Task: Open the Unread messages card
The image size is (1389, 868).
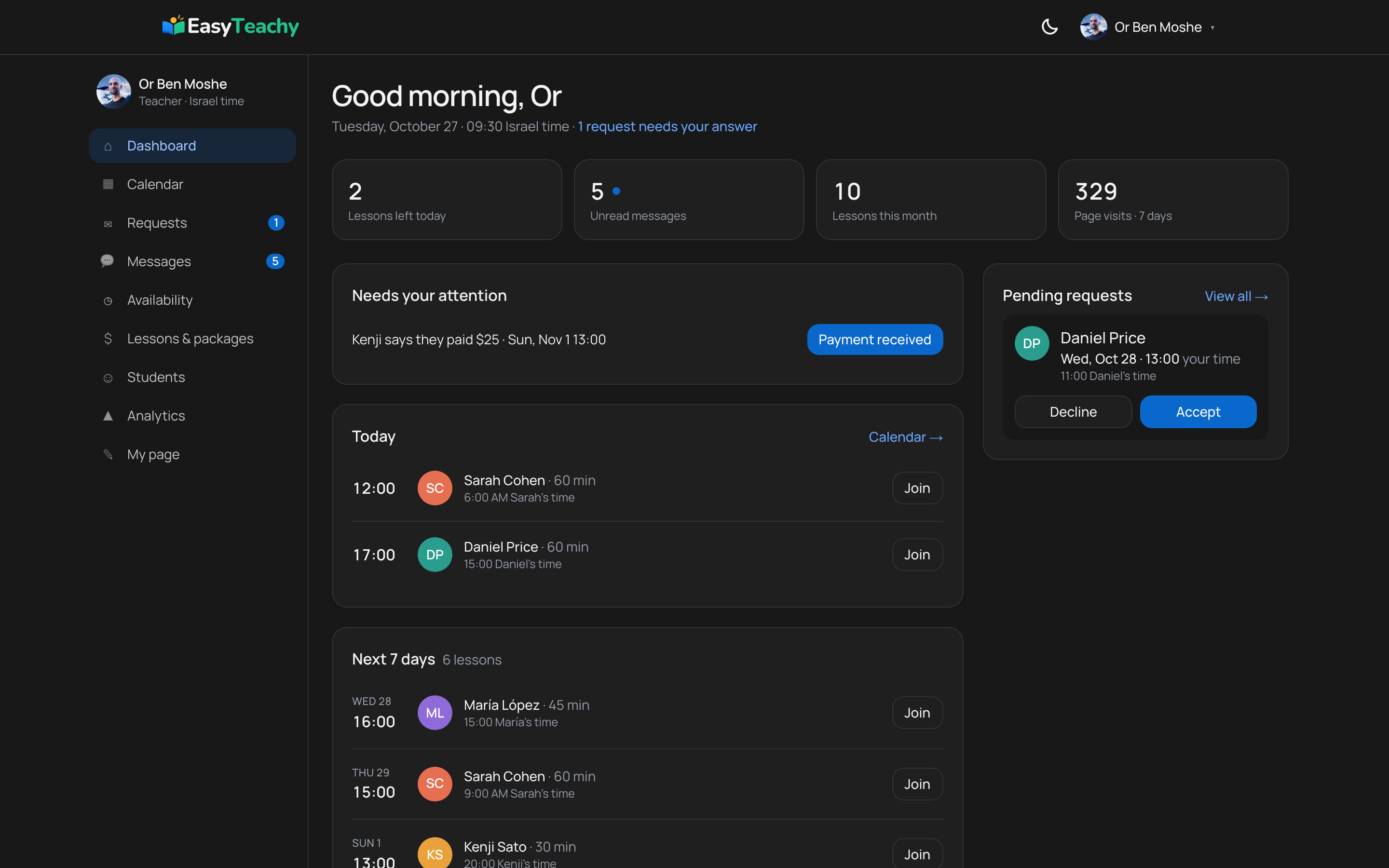Action: [689, 200]
